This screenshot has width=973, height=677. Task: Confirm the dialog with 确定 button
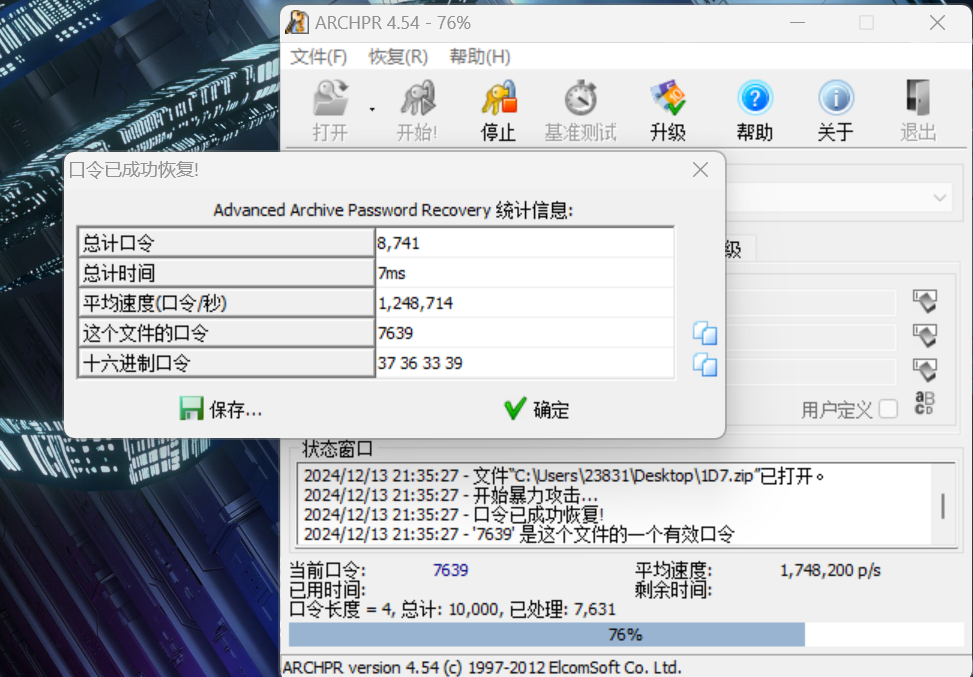click(x=536, y=410)
